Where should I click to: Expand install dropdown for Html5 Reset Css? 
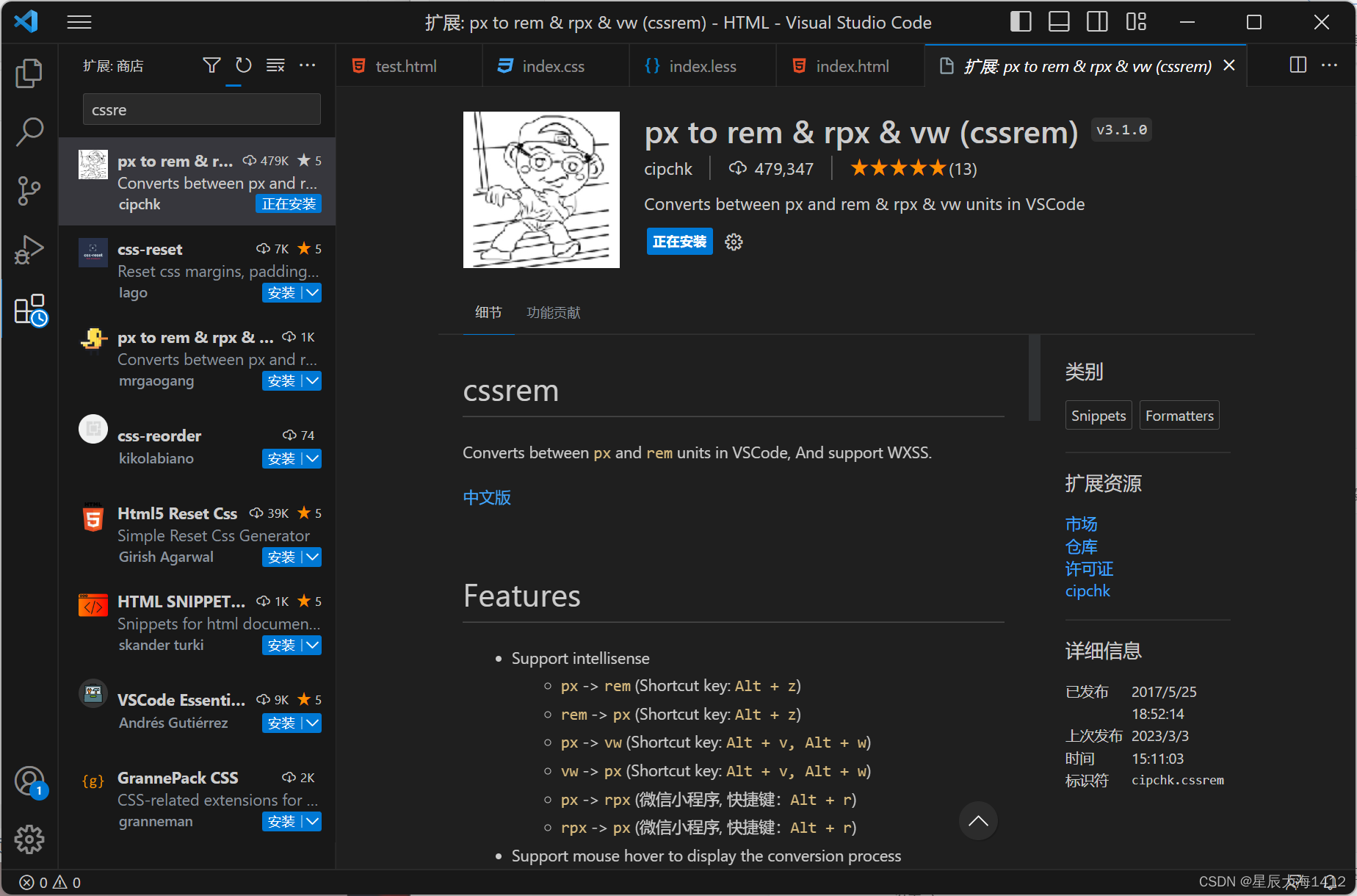(312, 557)
